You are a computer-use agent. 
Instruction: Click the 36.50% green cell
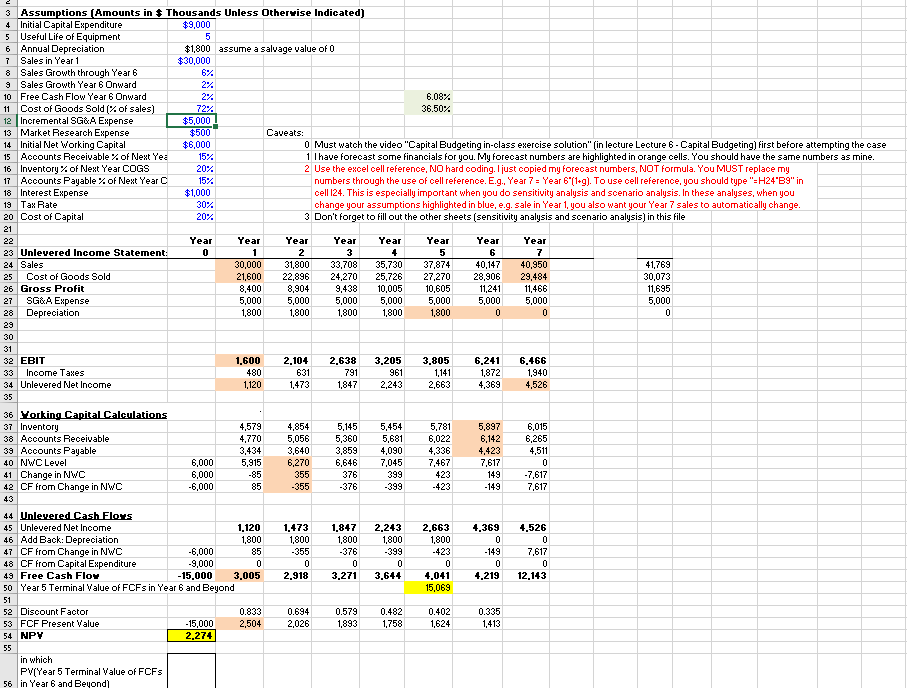pyautogui.click(x=428, y=109)
